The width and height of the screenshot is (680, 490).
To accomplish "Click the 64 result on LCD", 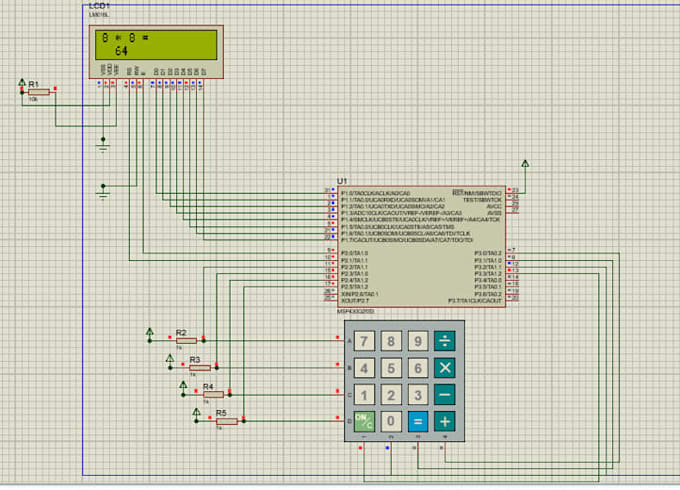I will click(121, 51).
